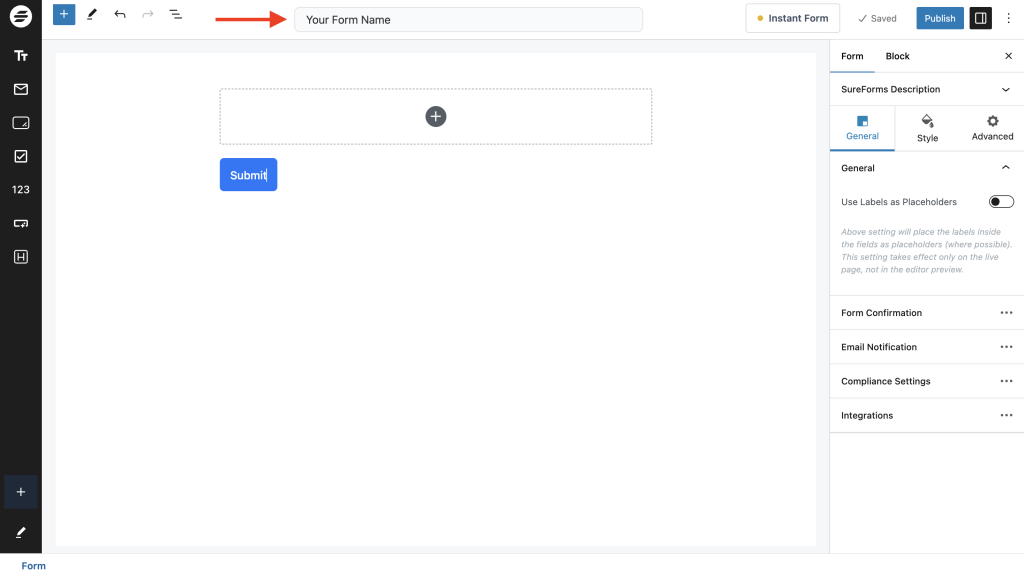The height and width of the screenshot is (577, 1024).
Task: Click the blue Submit button on the canvas
Action: 248,174
